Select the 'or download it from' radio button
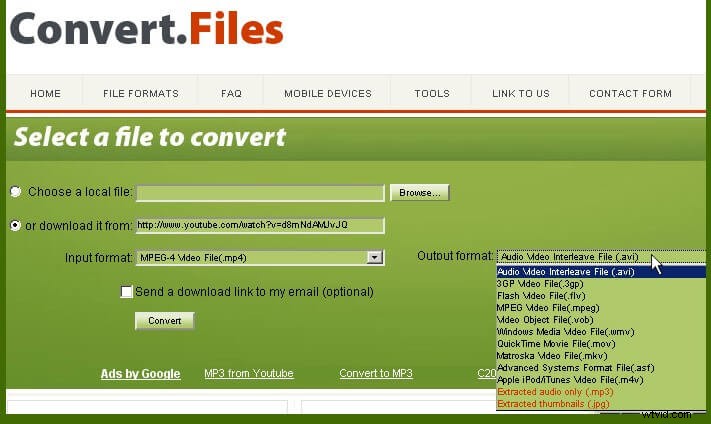The width and height of the screenshot is (711, 424). pos(15,225)
